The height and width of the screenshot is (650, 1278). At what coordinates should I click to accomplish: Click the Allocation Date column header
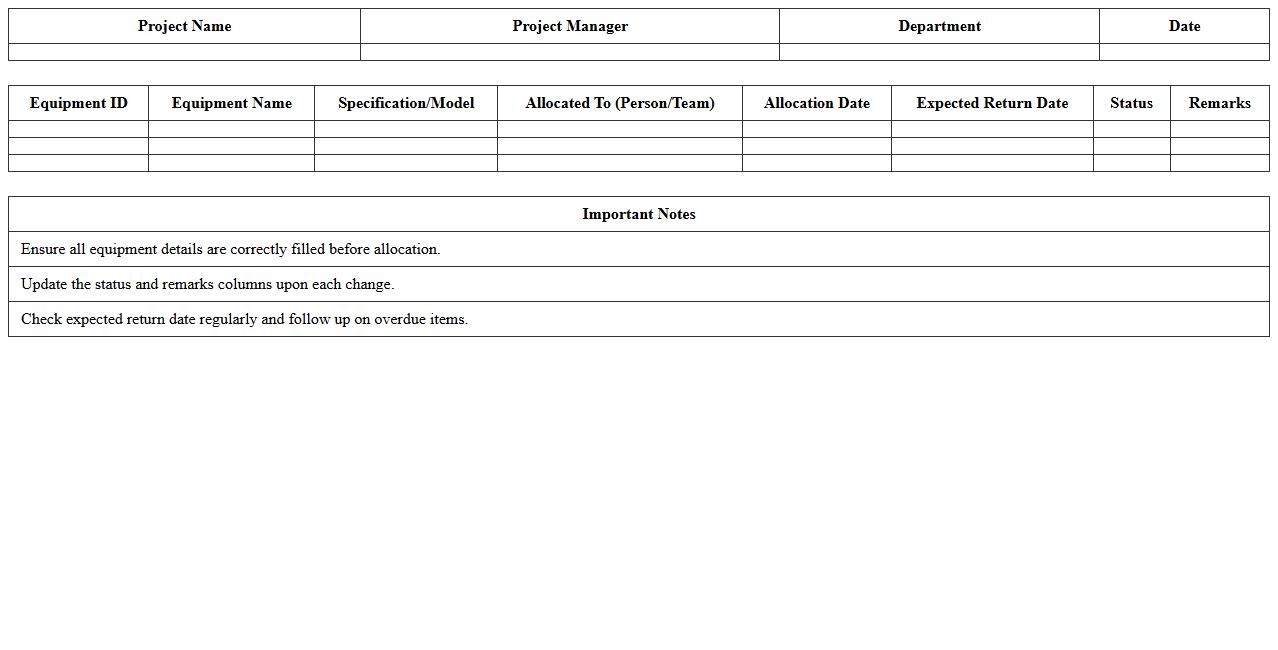[x=816, y=103]
